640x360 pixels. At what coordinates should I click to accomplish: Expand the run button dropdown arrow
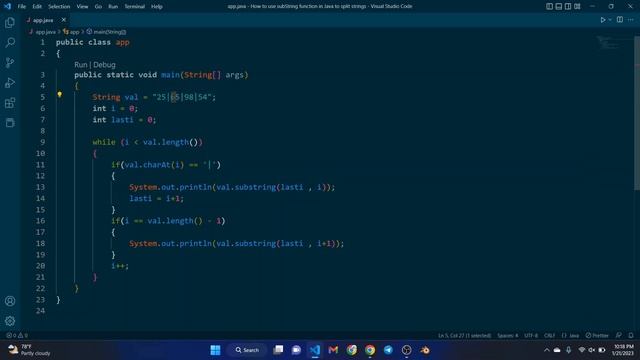[610, 20]
